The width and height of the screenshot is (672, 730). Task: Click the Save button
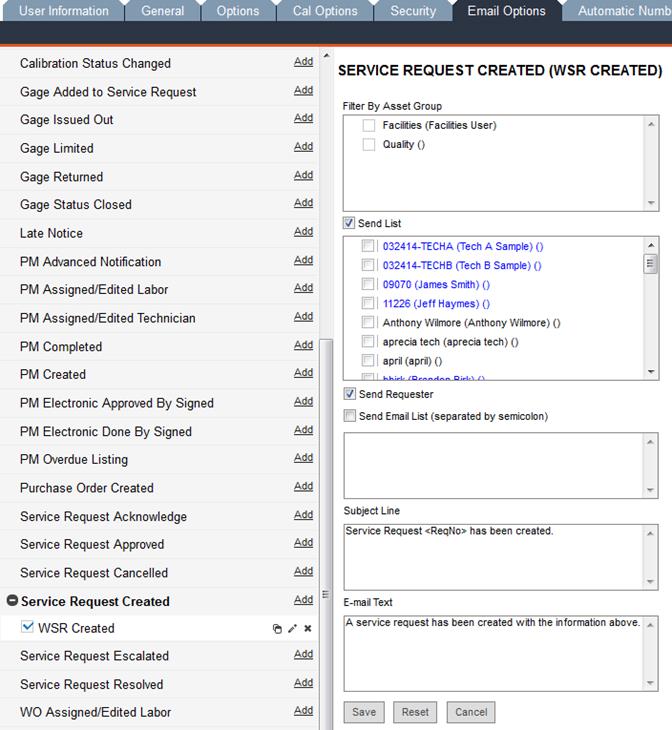click(364, 712)
